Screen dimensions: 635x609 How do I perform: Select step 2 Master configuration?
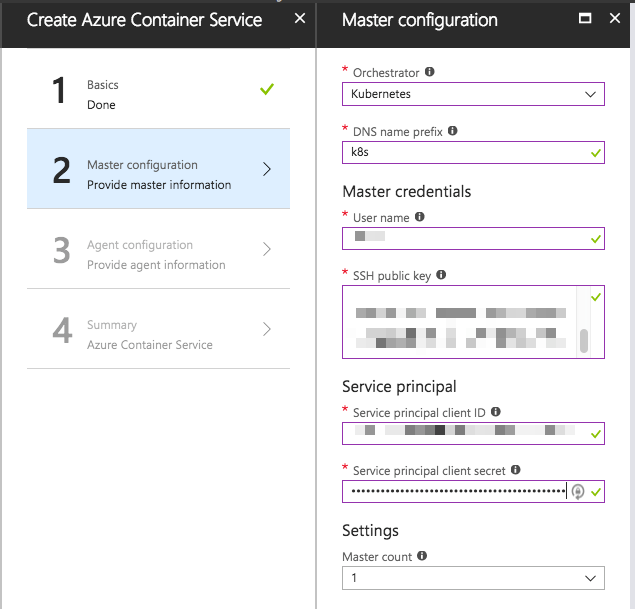coord(158,174)
